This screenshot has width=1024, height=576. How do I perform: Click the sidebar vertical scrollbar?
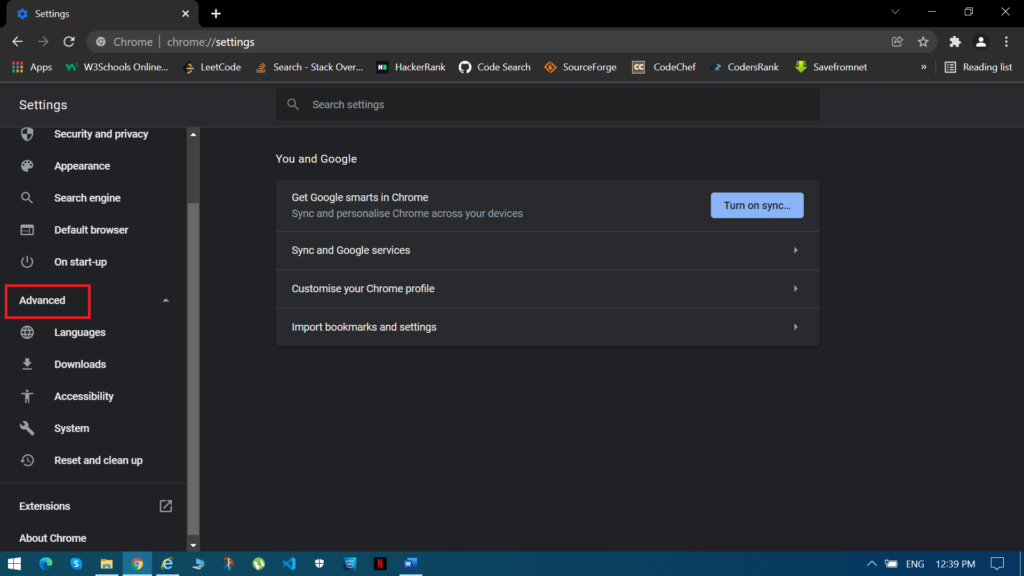coord(194,300)
